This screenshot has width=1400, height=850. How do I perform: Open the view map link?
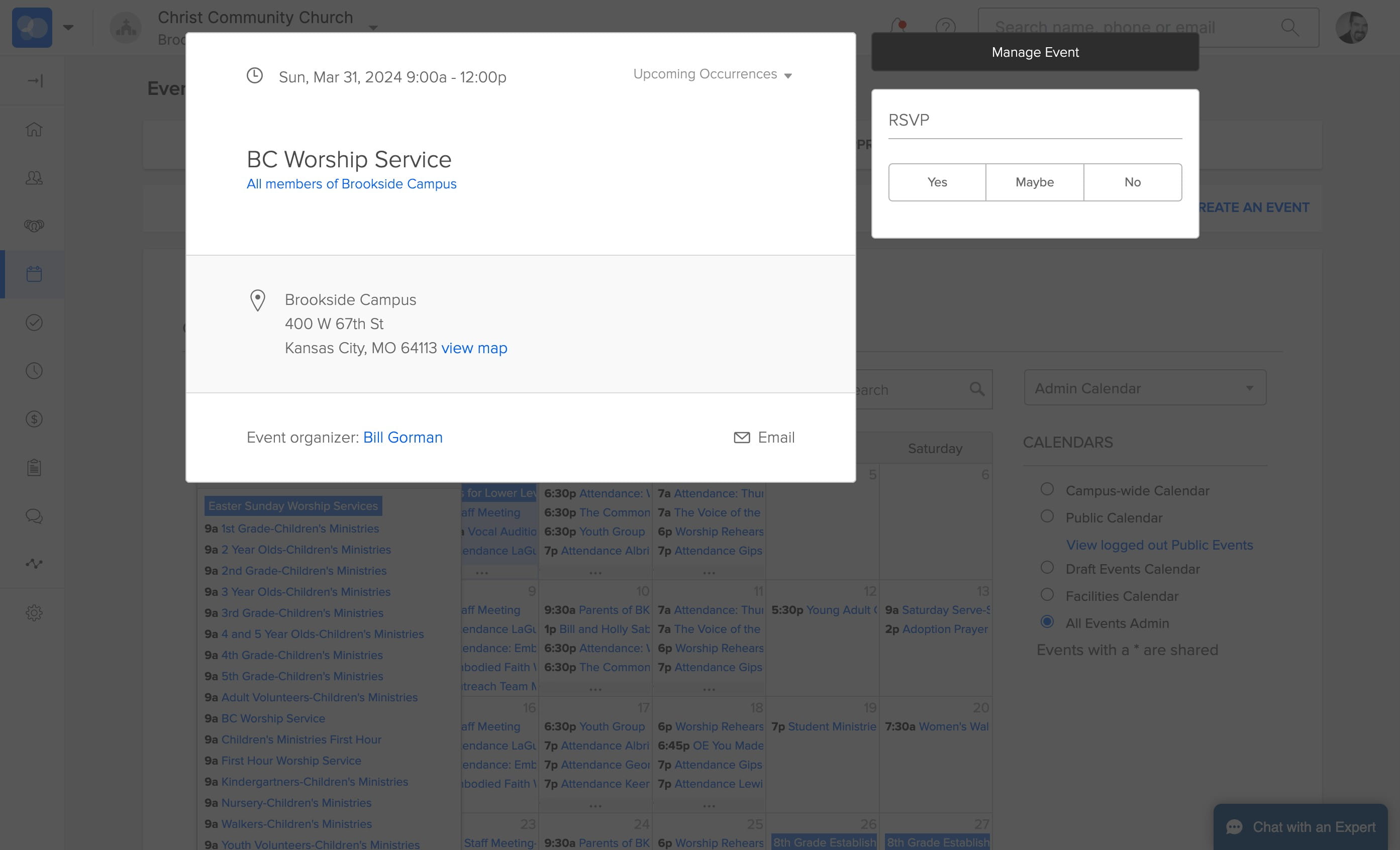point(474,348)
